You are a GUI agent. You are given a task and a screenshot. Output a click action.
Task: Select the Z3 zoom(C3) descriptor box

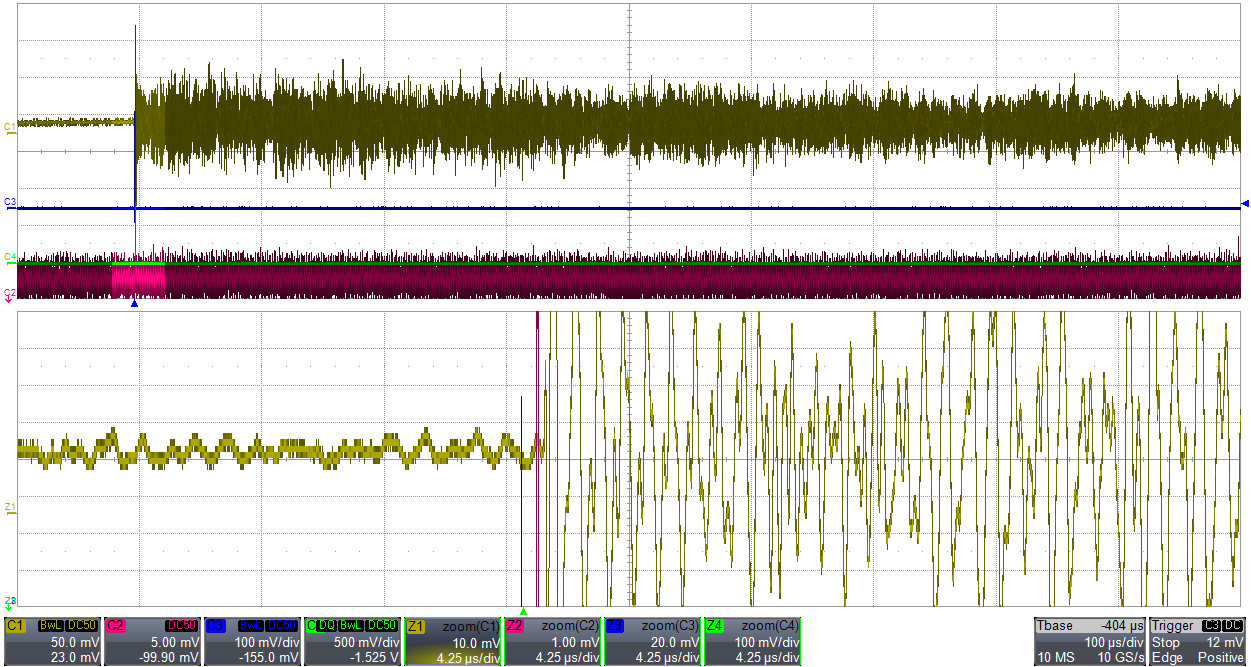pyautogui.click(x=653, y=641)
